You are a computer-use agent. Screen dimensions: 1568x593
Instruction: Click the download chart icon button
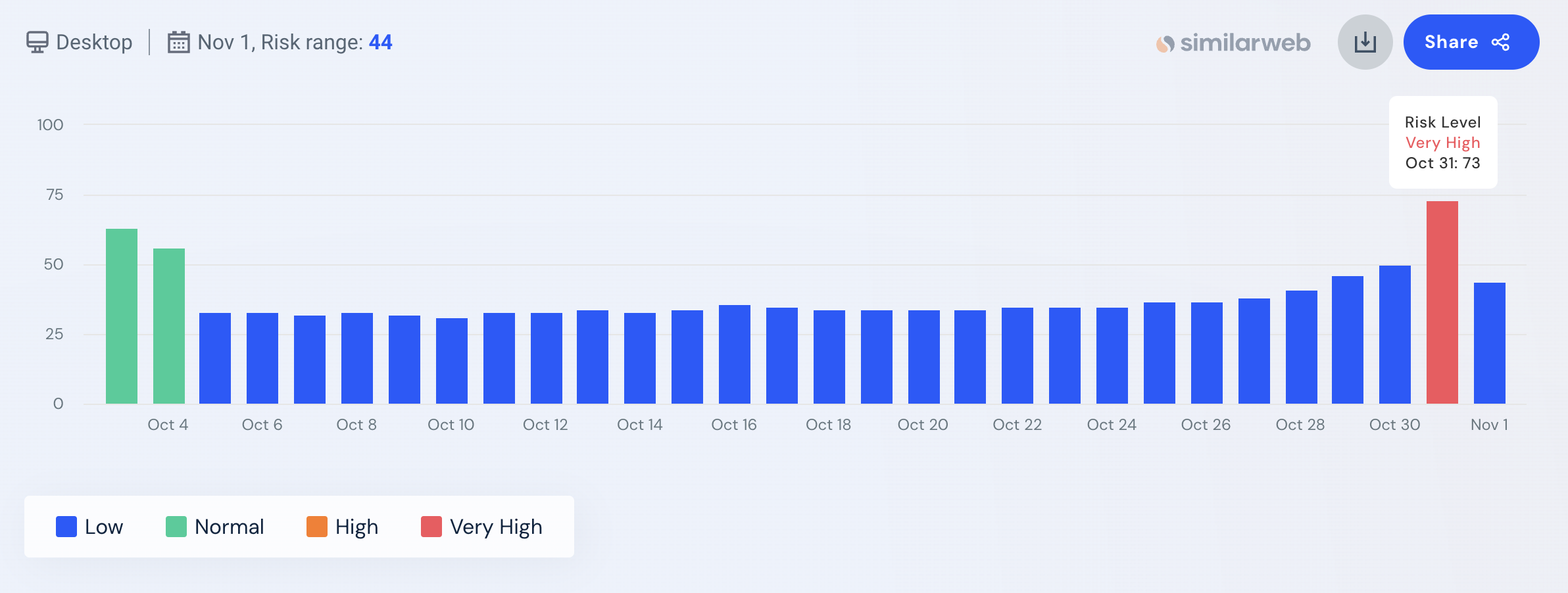click(x=1365, y=42)
